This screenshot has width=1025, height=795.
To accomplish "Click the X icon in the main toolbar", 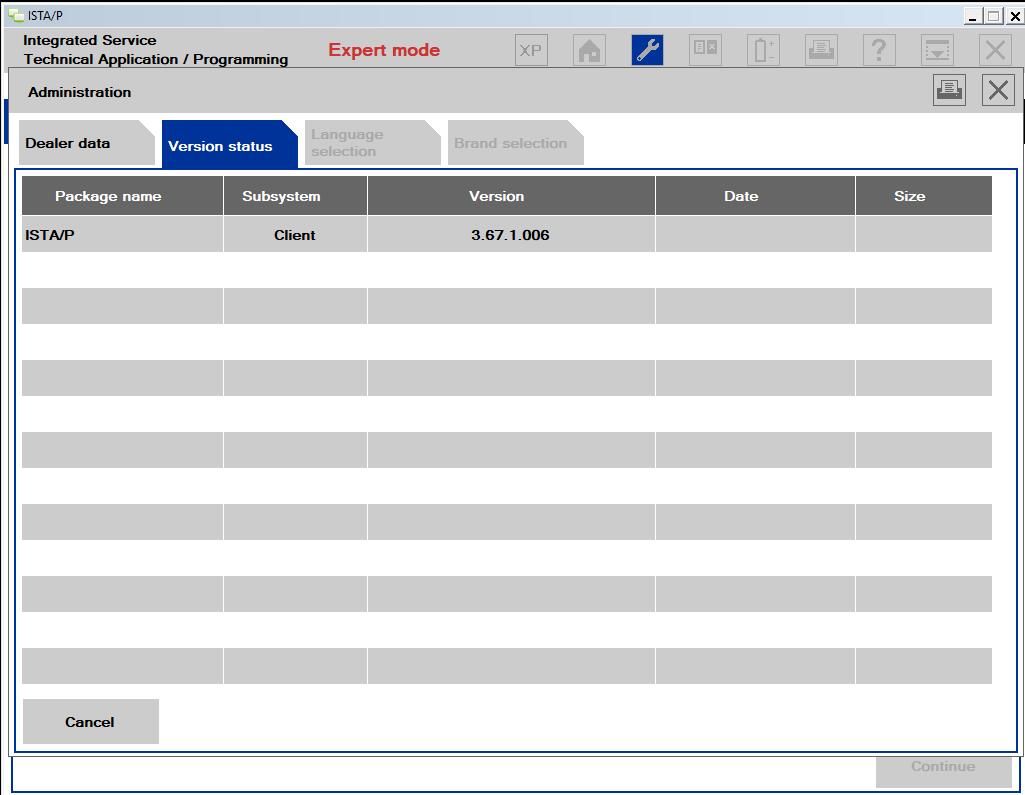I will pyautogui.click(x=995, y=50).
